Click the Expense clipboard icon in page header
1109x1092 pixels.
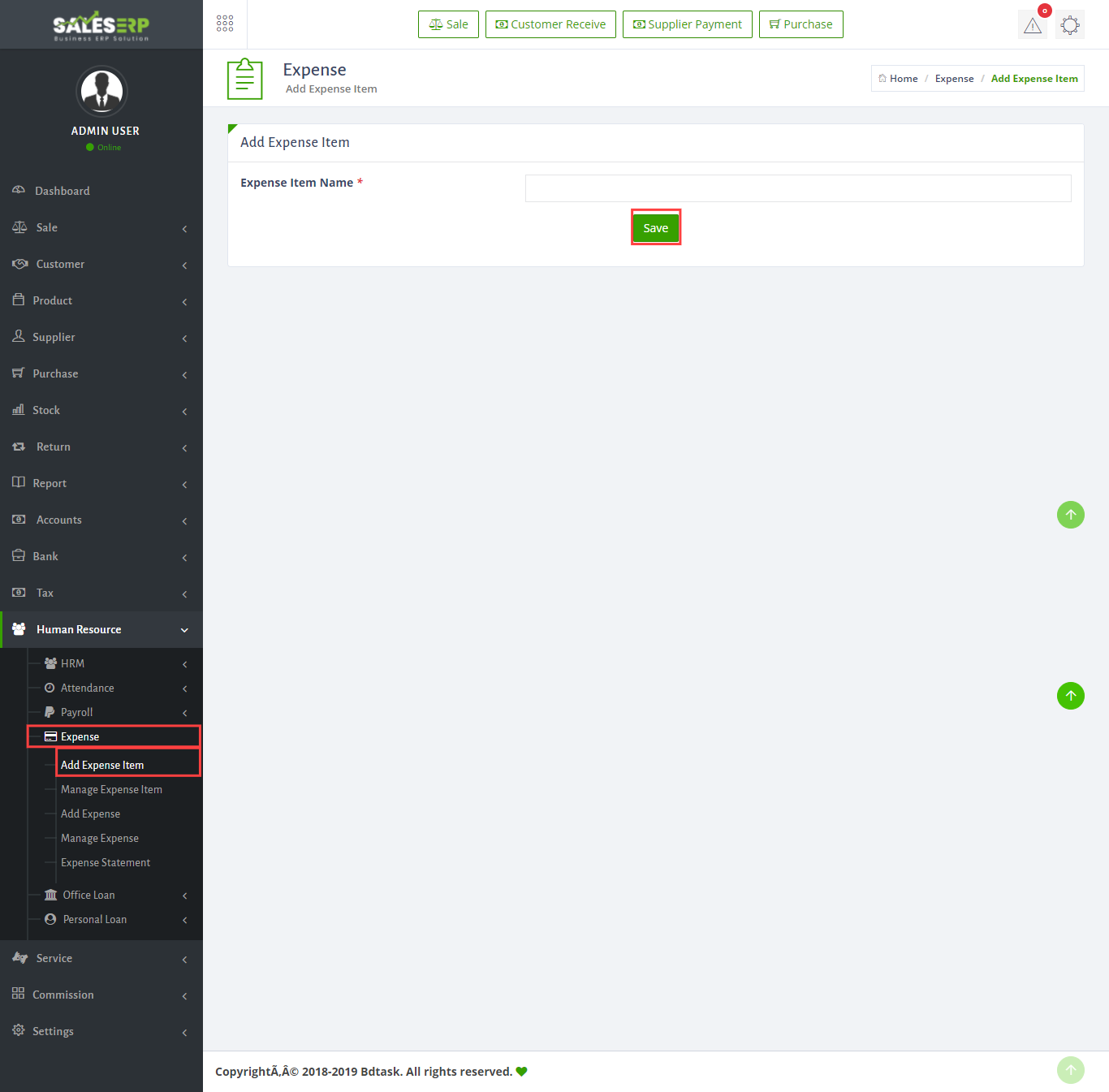point(244,79)
